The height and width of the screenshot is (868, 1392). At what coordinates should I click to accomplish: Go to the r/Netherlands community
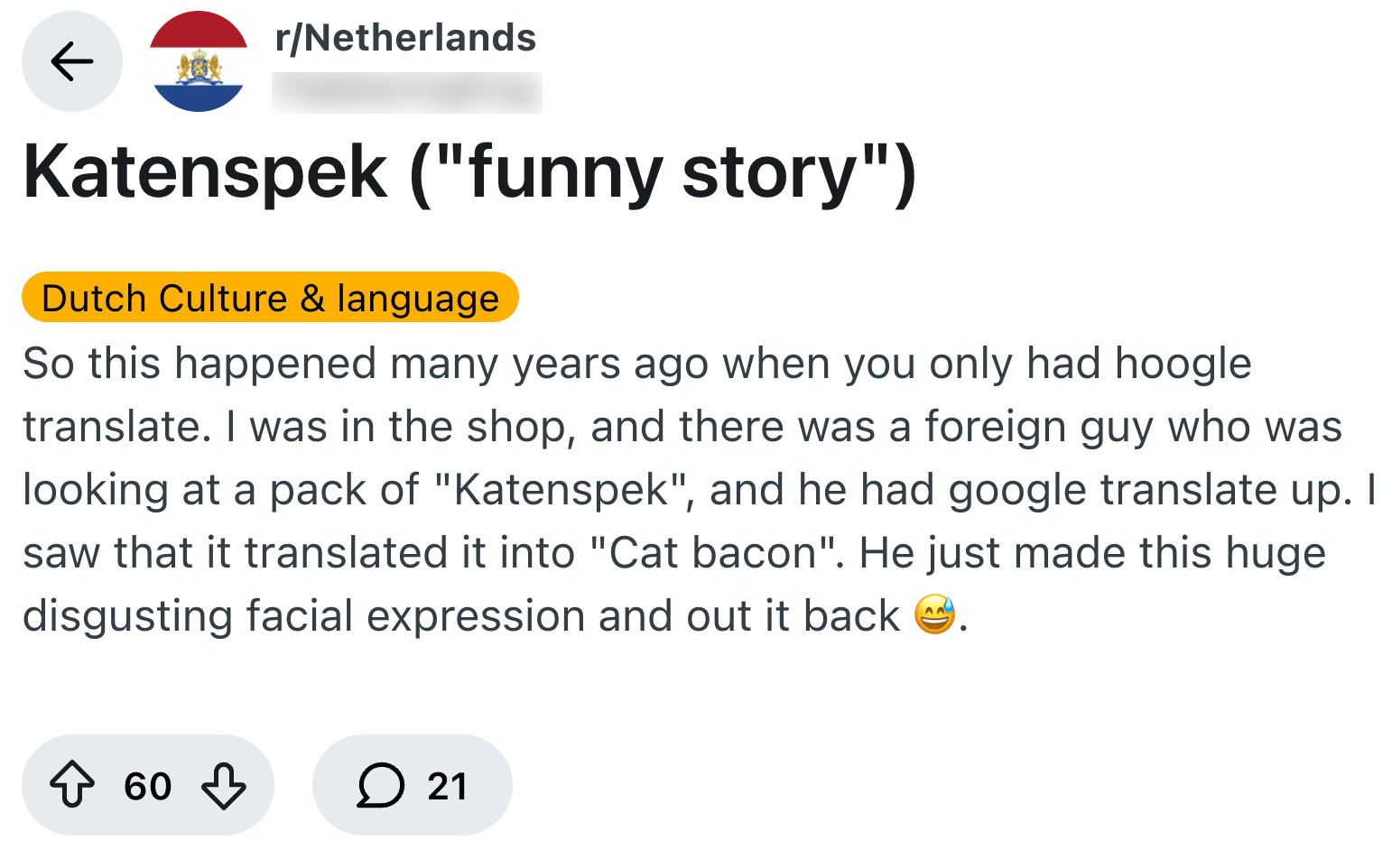tap(405, 38)
